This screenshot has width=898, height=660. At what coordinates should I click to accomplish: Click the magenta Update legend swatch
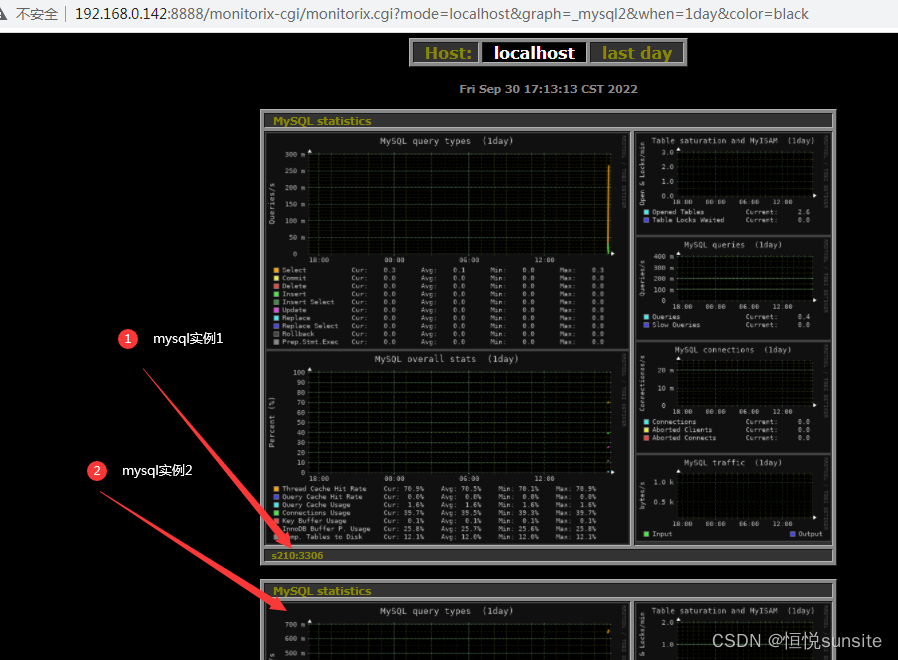[277, 310]
